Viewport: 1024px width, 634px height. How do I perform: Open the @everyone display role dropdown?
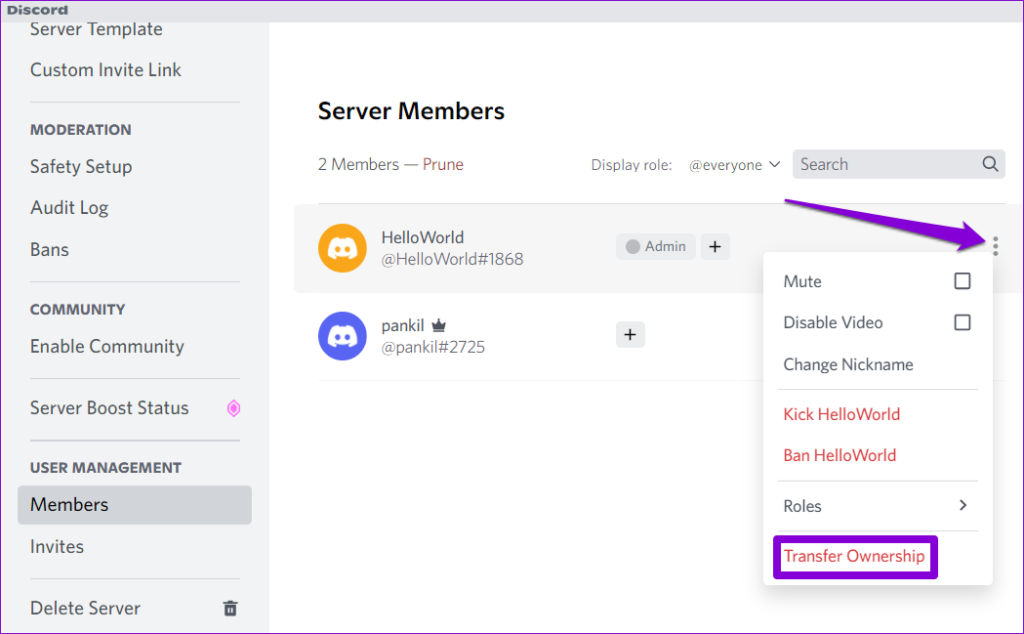735,163
